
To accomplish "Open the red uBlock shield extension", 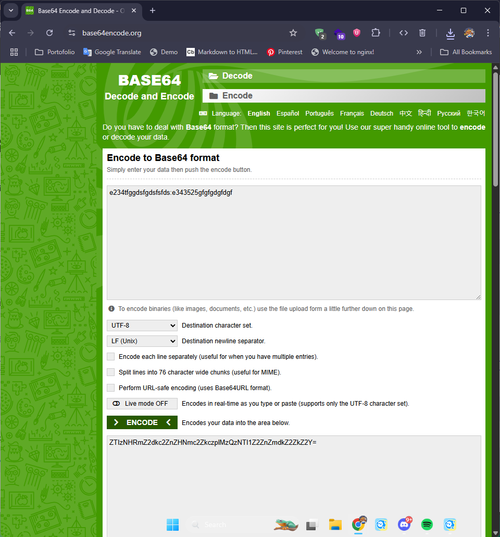I will point(357,33).
